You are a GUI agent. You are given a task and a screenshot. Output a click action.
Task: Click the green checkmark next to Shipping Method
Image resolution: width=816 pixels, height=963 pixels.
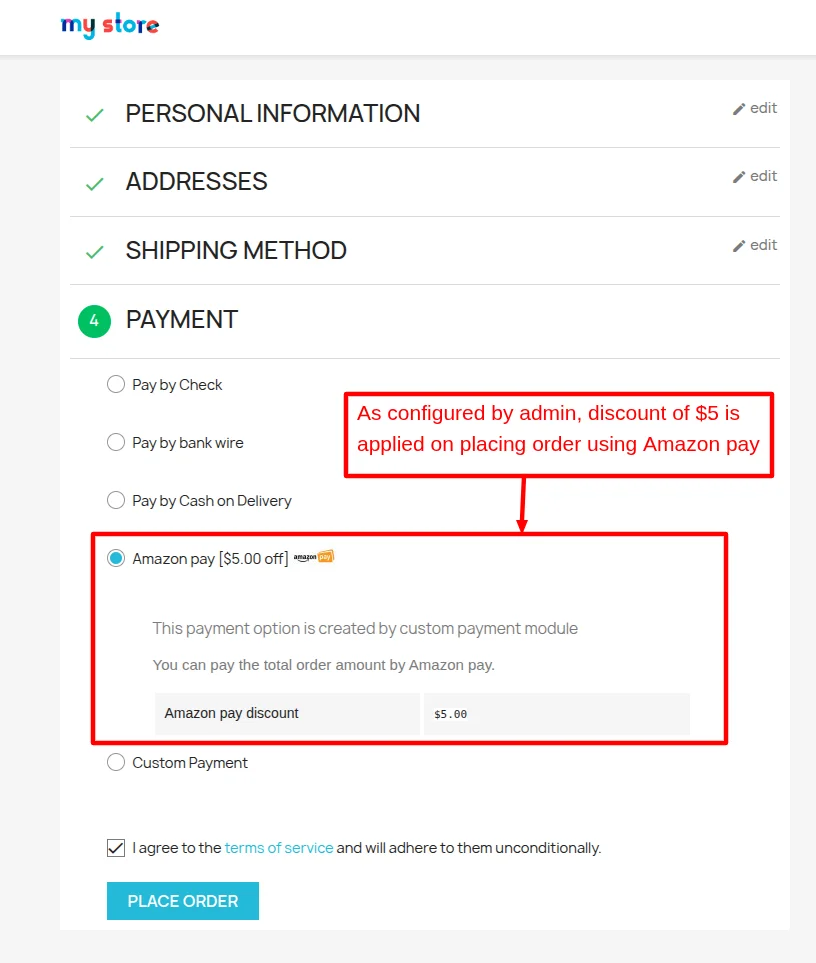pyautogui.click(x=95, y=252)
